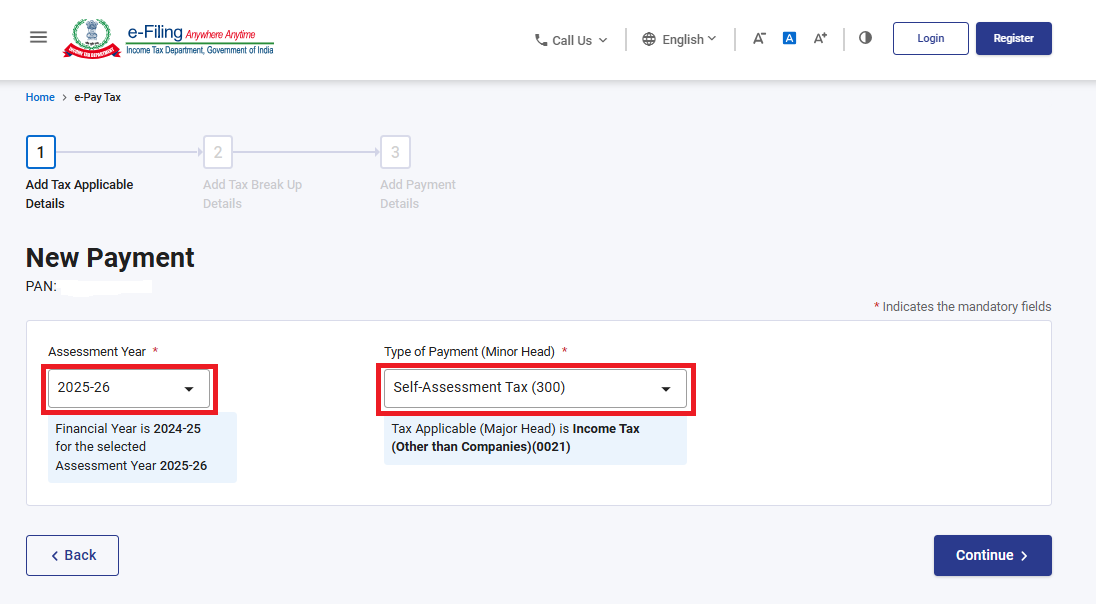Image resolution: width=1096 pixels, height=604 pixels.
Task: Click the e-Filing Income Tax Department logo
Action: (x=168, y=38)
